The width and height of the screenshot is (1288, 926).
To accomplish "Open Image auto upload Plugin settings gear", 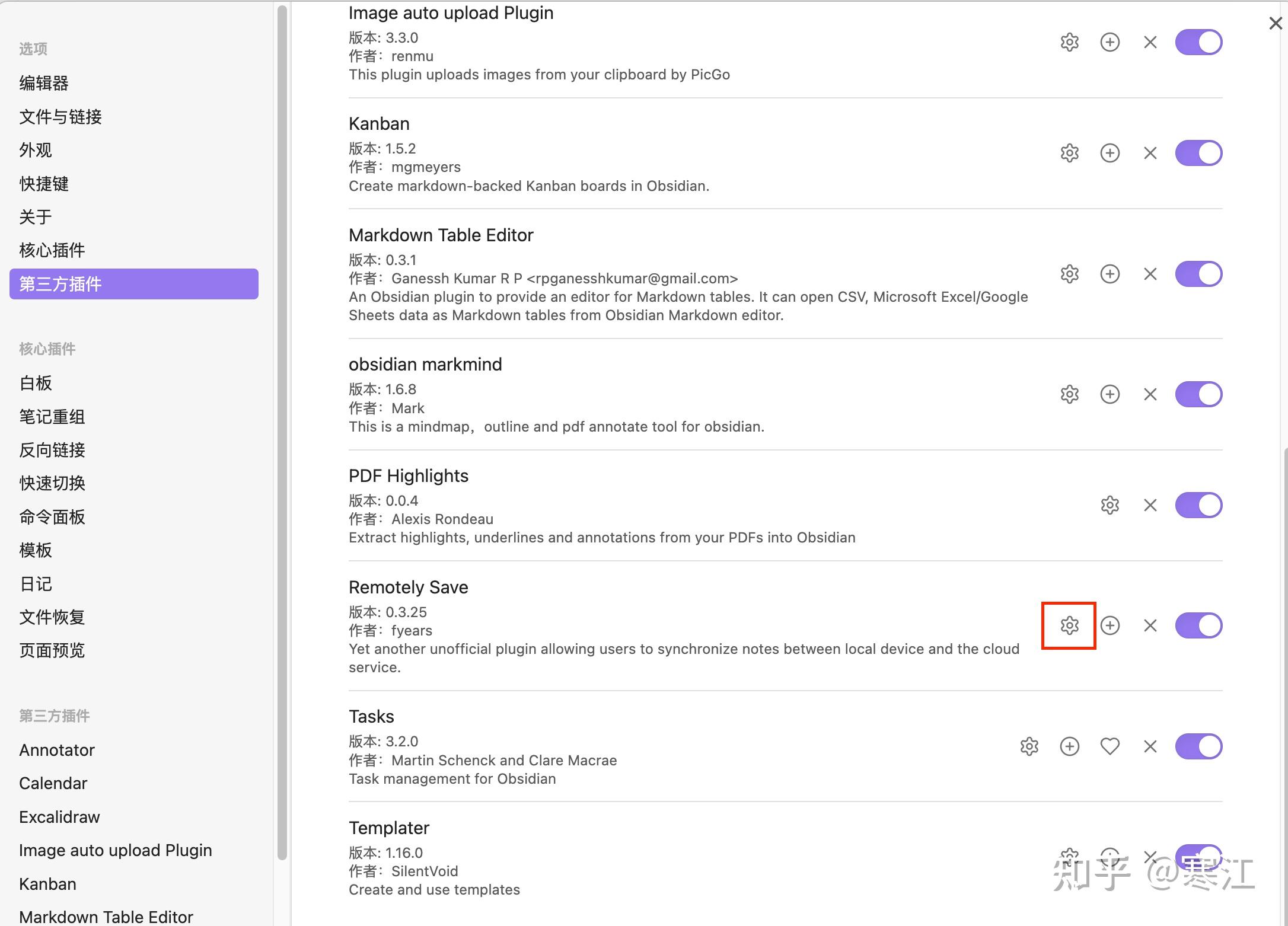I will (x=1069, y=42).
